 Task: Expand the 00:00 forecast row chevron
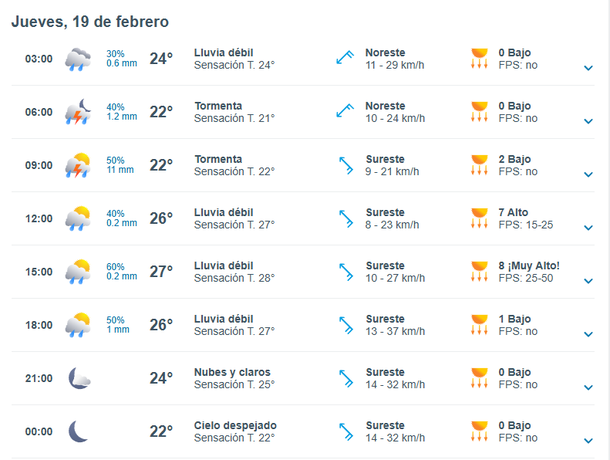(588, 439)
